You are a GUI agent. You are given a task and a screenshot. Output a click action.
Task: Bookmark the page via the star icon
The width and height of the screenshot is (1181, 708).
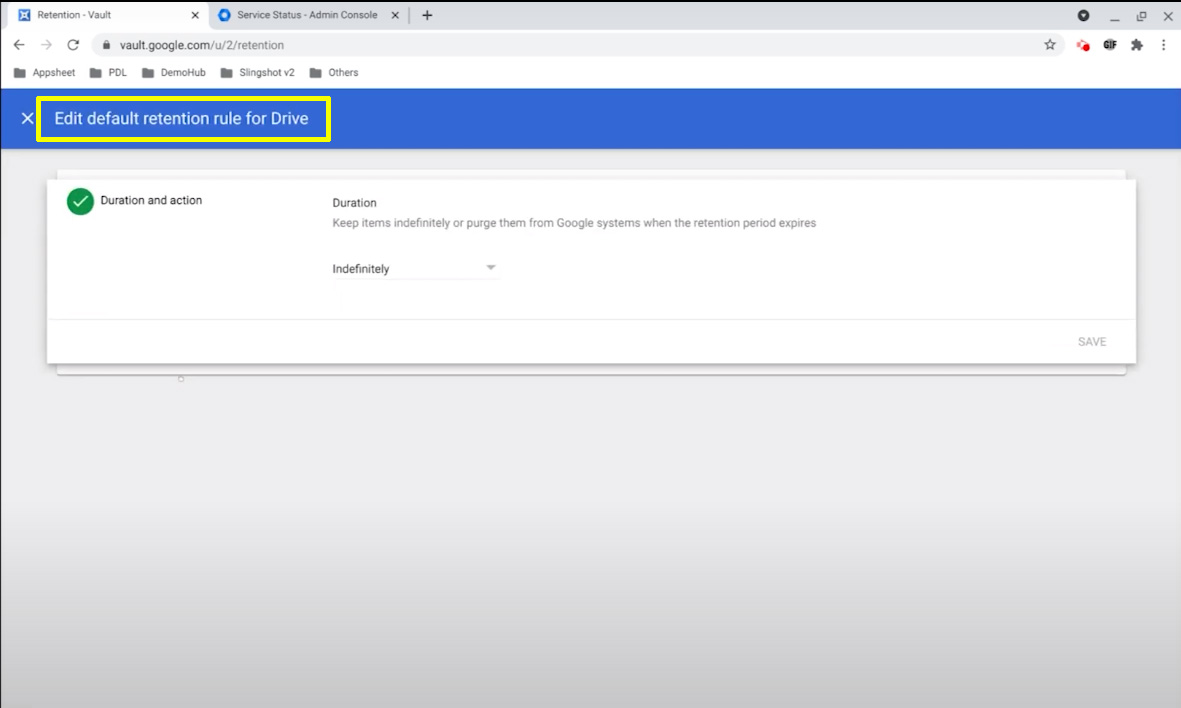point(1050,44)
